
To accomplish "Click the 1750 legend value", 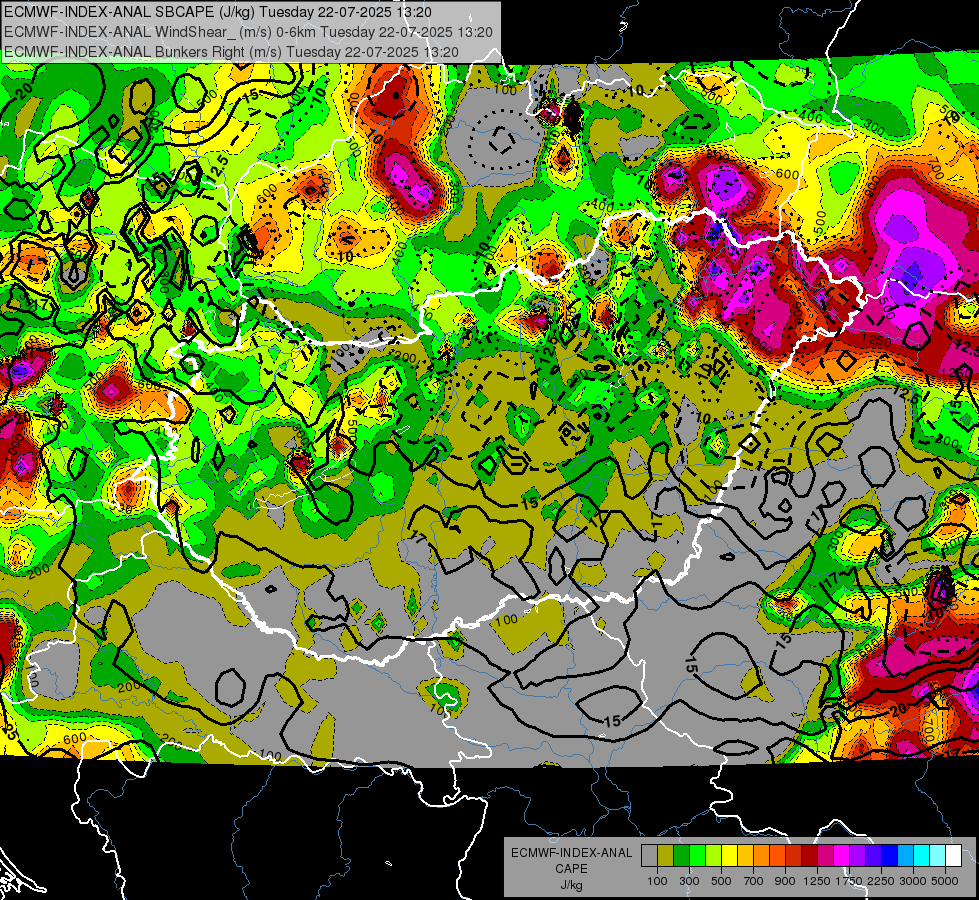I will click(x=849, y=881).
